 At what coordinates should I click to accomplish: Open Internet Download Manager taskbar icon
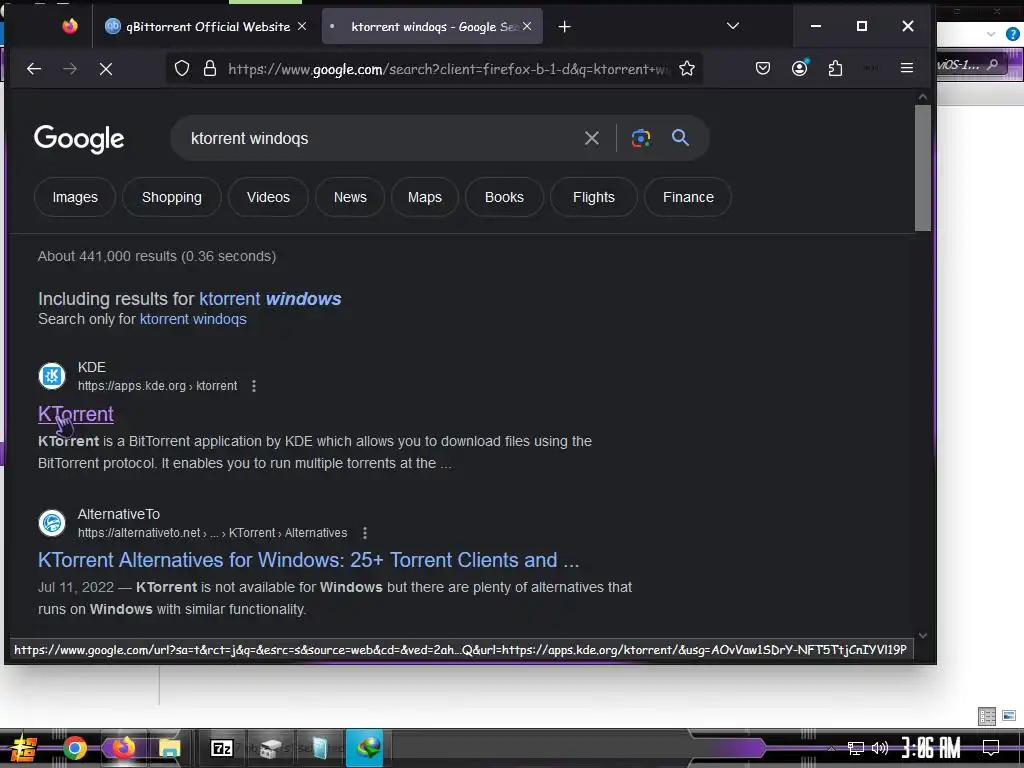368,748
